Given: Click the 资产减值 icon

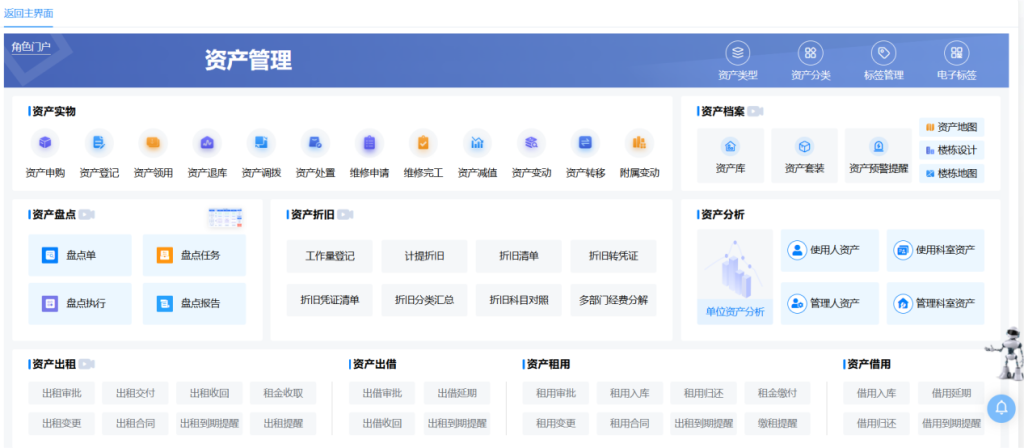Looking at the screenshot, I should point(477,144).
